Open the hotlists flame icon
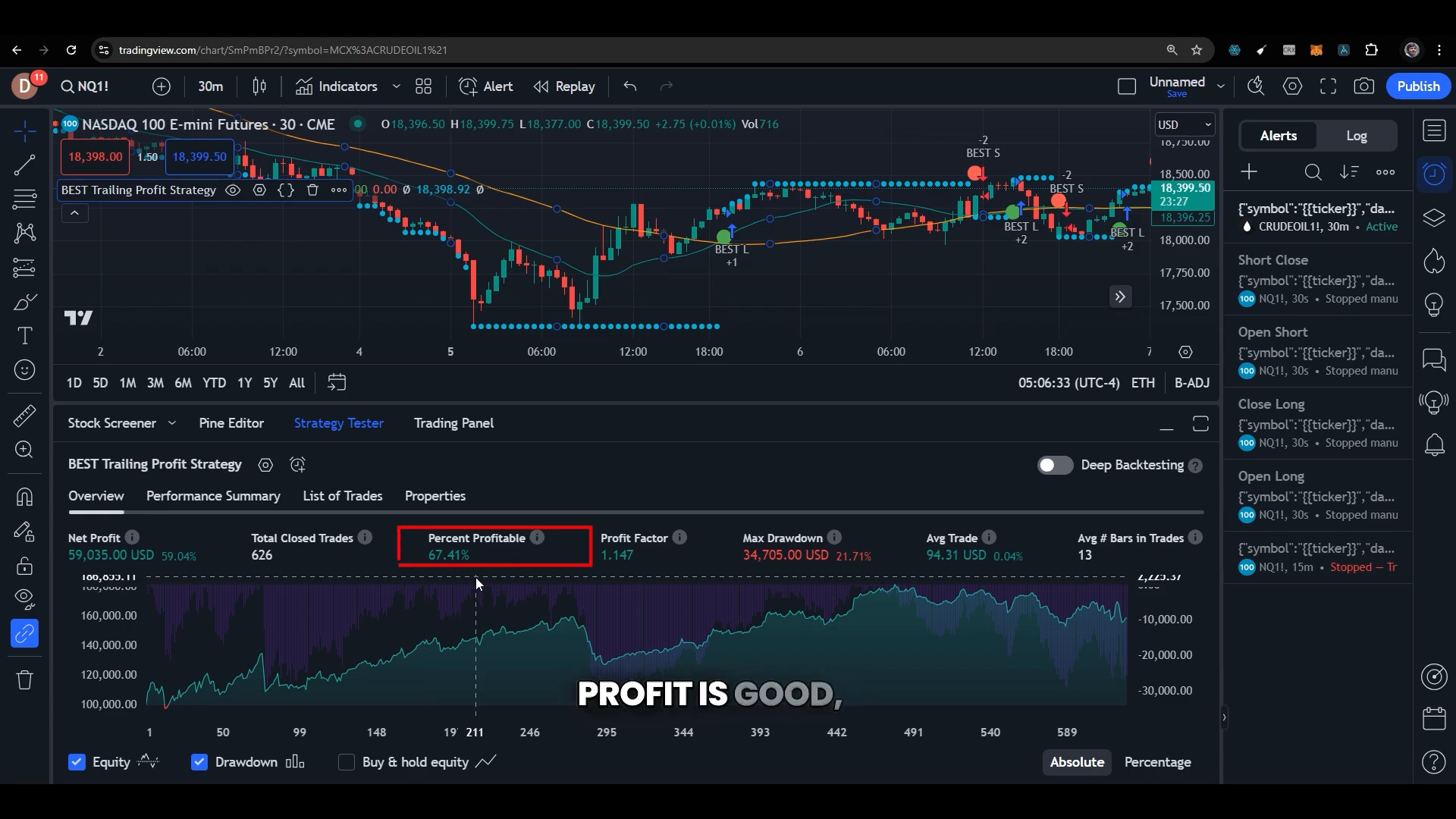 pyautogui.click(x=1434, y=262)
